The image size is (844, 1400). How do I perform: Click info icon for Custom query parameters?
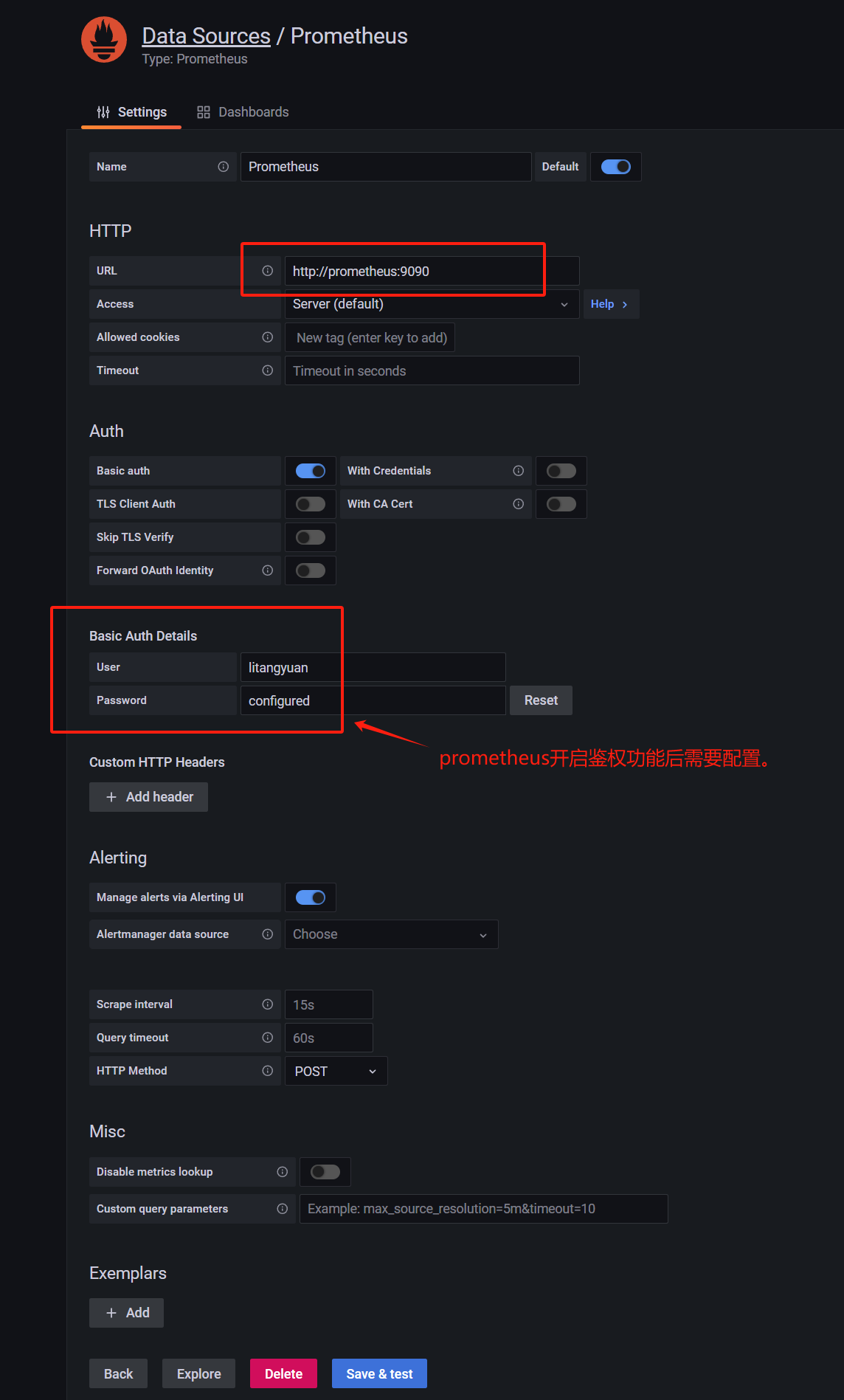pyautogui.click(x=282, y=1209)
